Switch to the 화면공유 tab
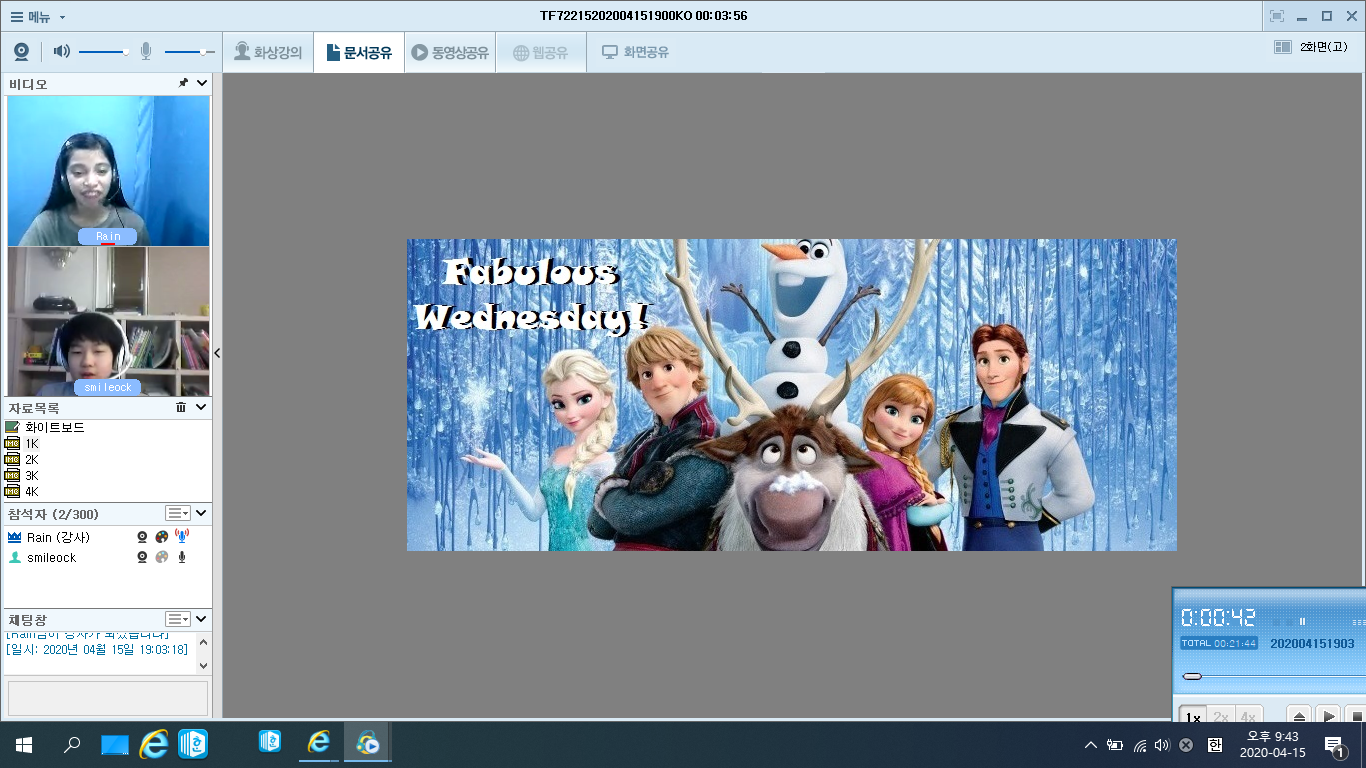1366x768 pixels. pos(635,52)
